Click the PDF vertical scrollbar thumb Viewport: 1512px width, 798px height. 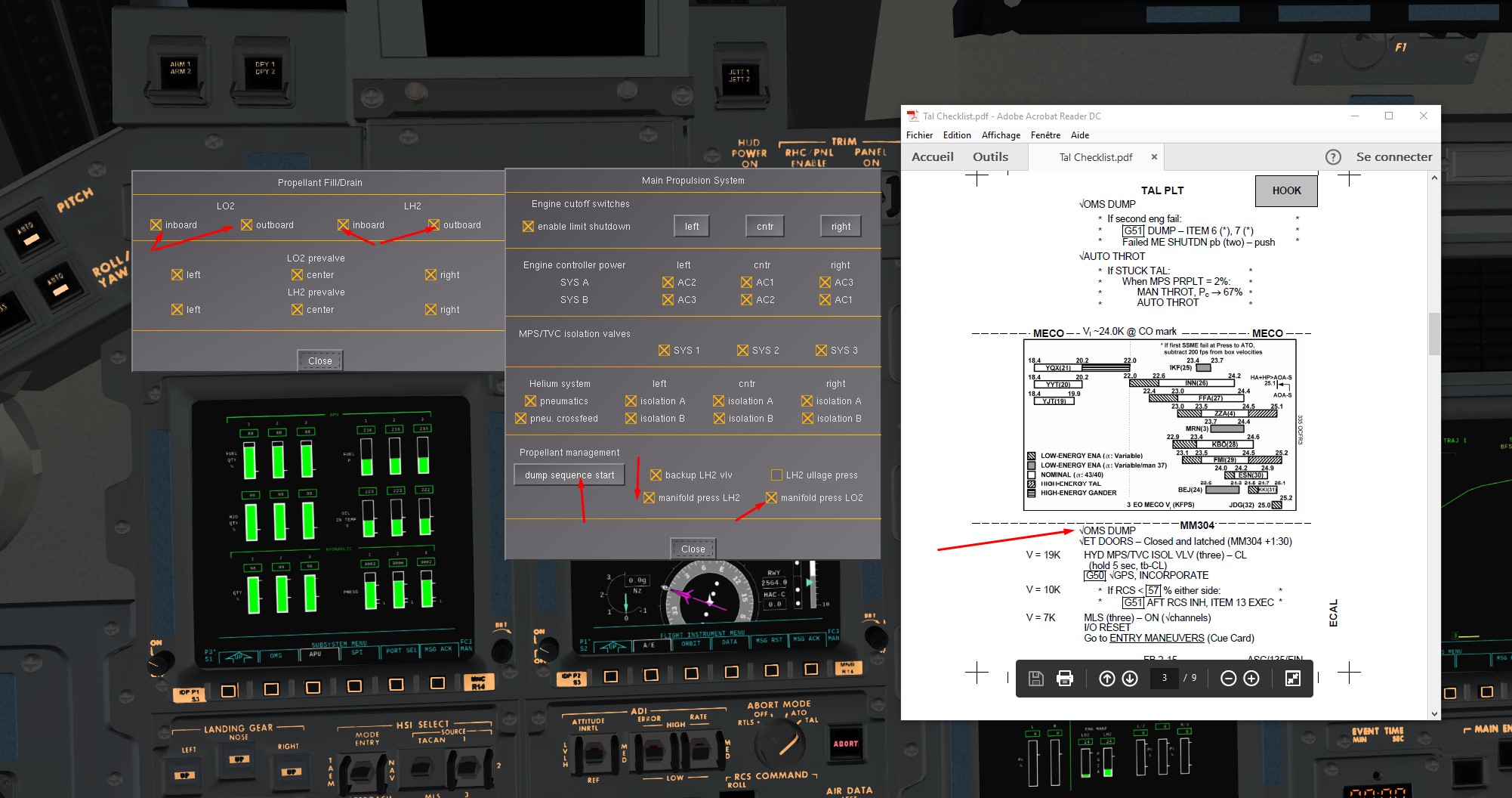(1434, 334)
